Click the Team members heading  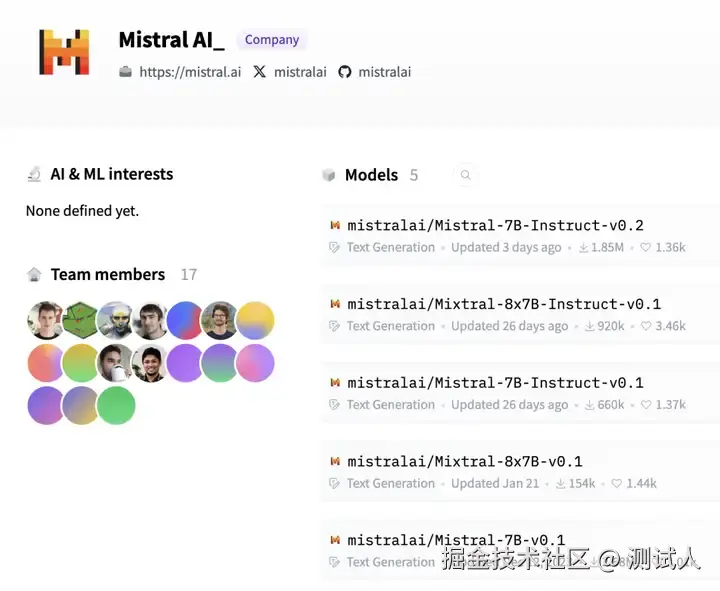(x=108, y=274)
